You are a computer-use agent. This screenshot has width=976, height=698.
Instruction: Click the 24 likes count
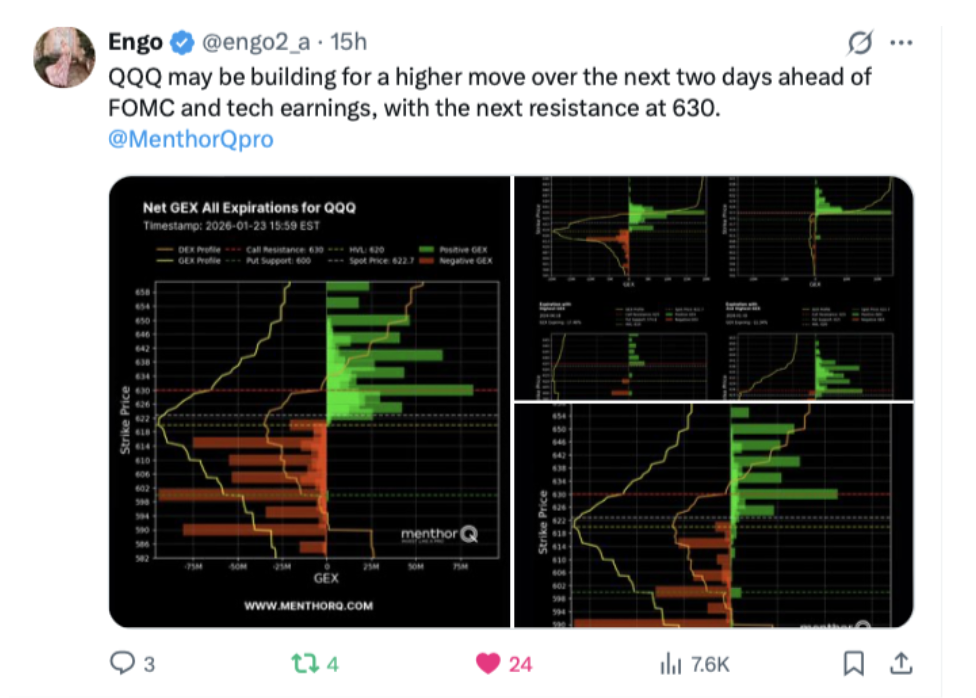coord(521,663)
